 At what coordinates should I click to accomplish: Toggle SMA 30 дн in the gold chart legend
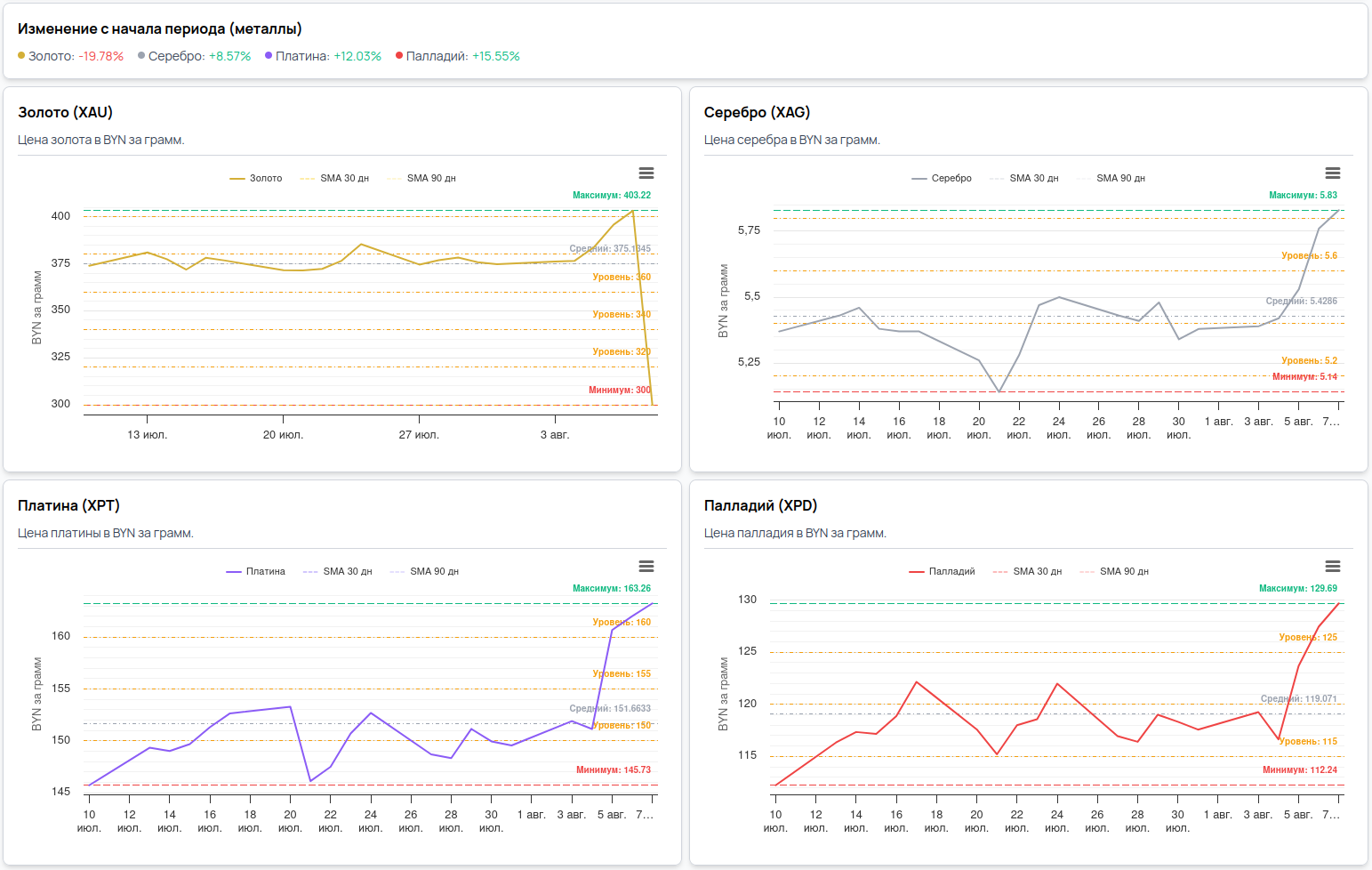[334, 178]
